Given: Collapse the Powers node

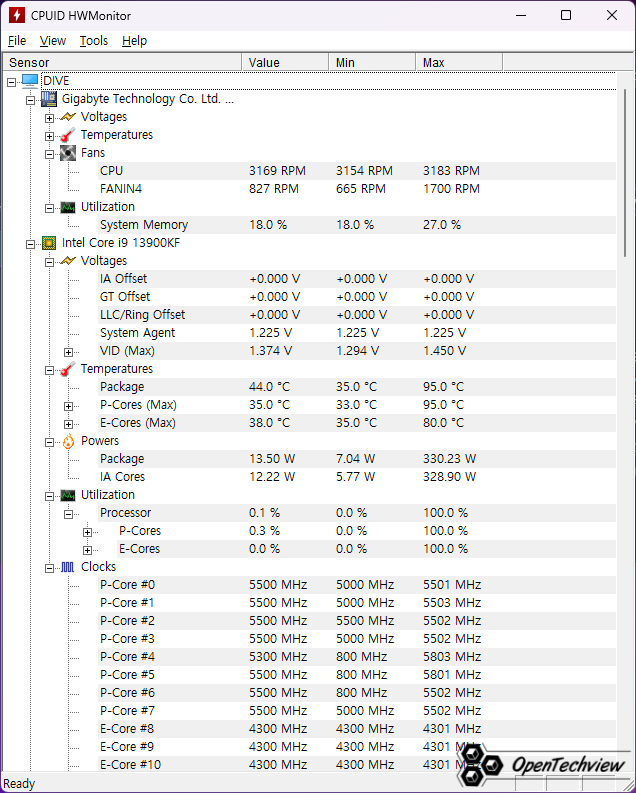Looking at the screenshot, I should pyautogui.click(x=49, y=443).
